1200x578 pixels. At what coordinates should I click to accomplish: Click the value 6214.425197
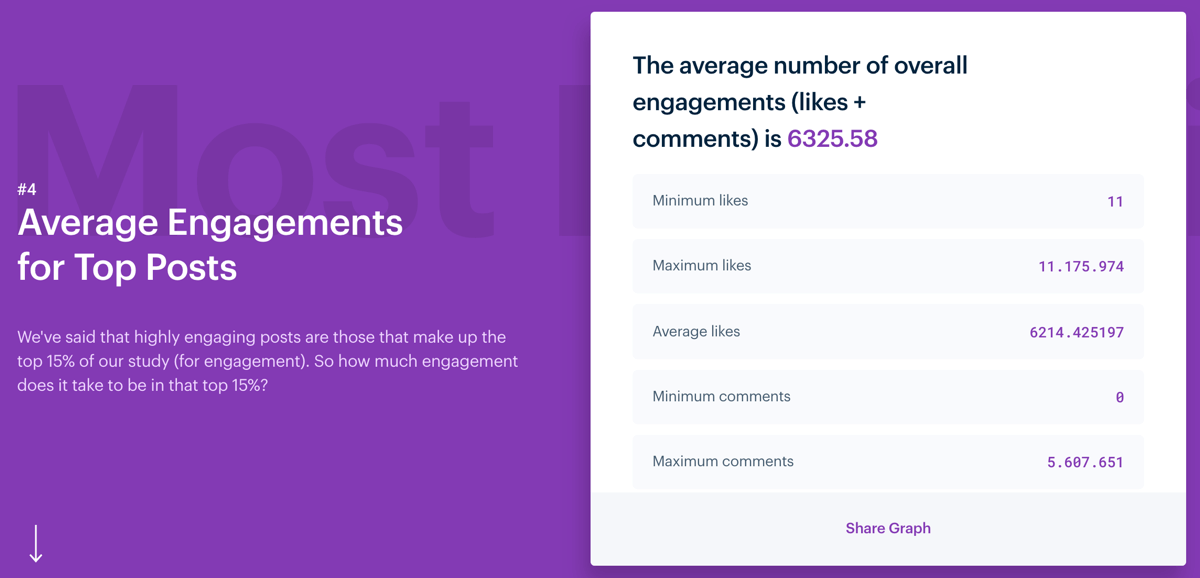coord(1076,332)
